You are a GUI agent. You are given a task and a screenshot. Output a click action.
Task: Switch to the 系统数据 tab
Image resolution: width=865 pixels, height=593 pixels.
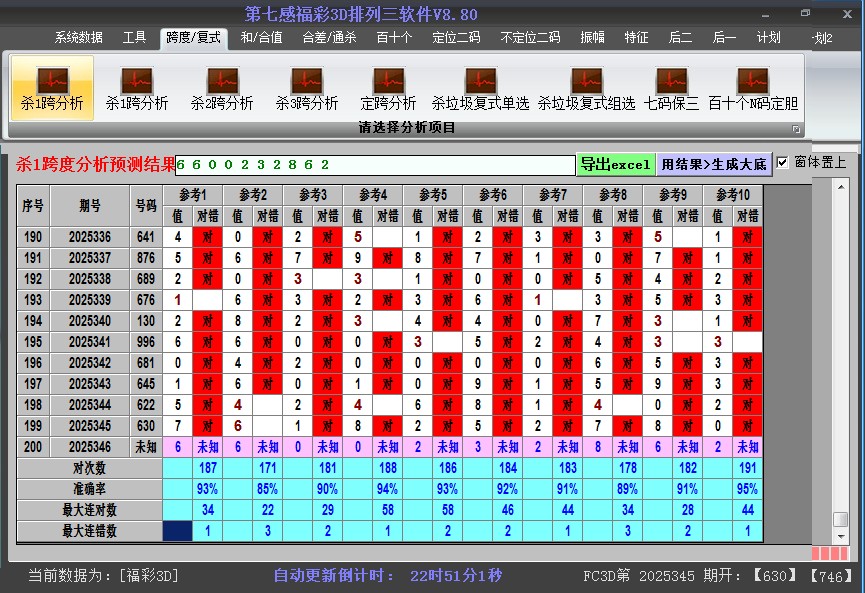(79, 38)
